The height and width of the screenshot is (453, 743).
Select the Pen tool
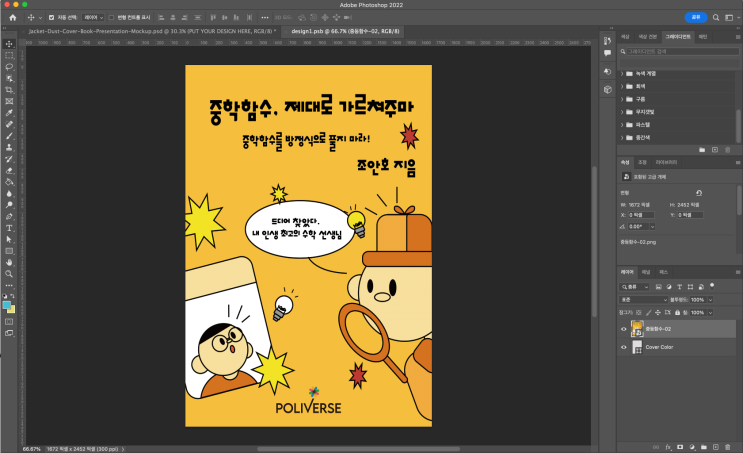pyautogui.click(x=9, y=217)
